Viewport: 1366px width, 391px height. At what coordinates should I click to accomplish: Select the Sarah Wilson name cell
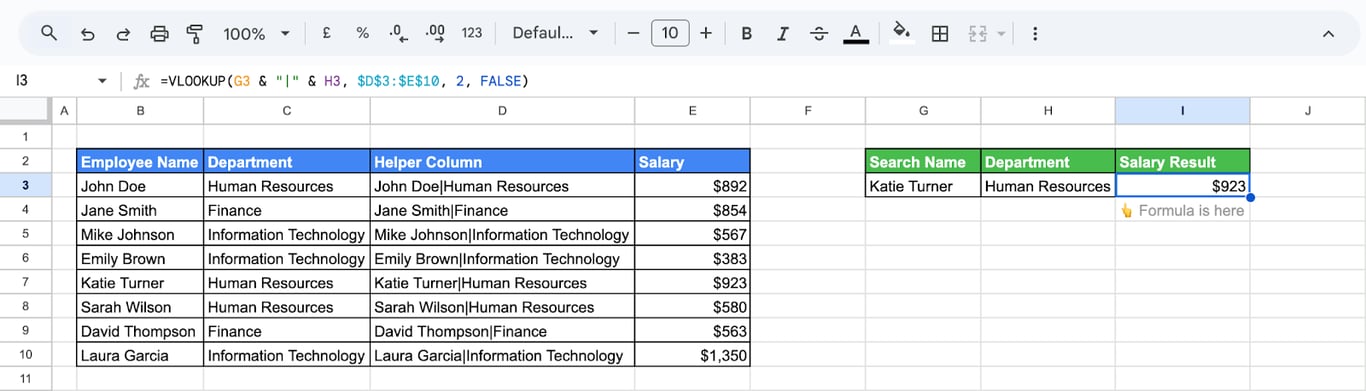tap(140, 307)
